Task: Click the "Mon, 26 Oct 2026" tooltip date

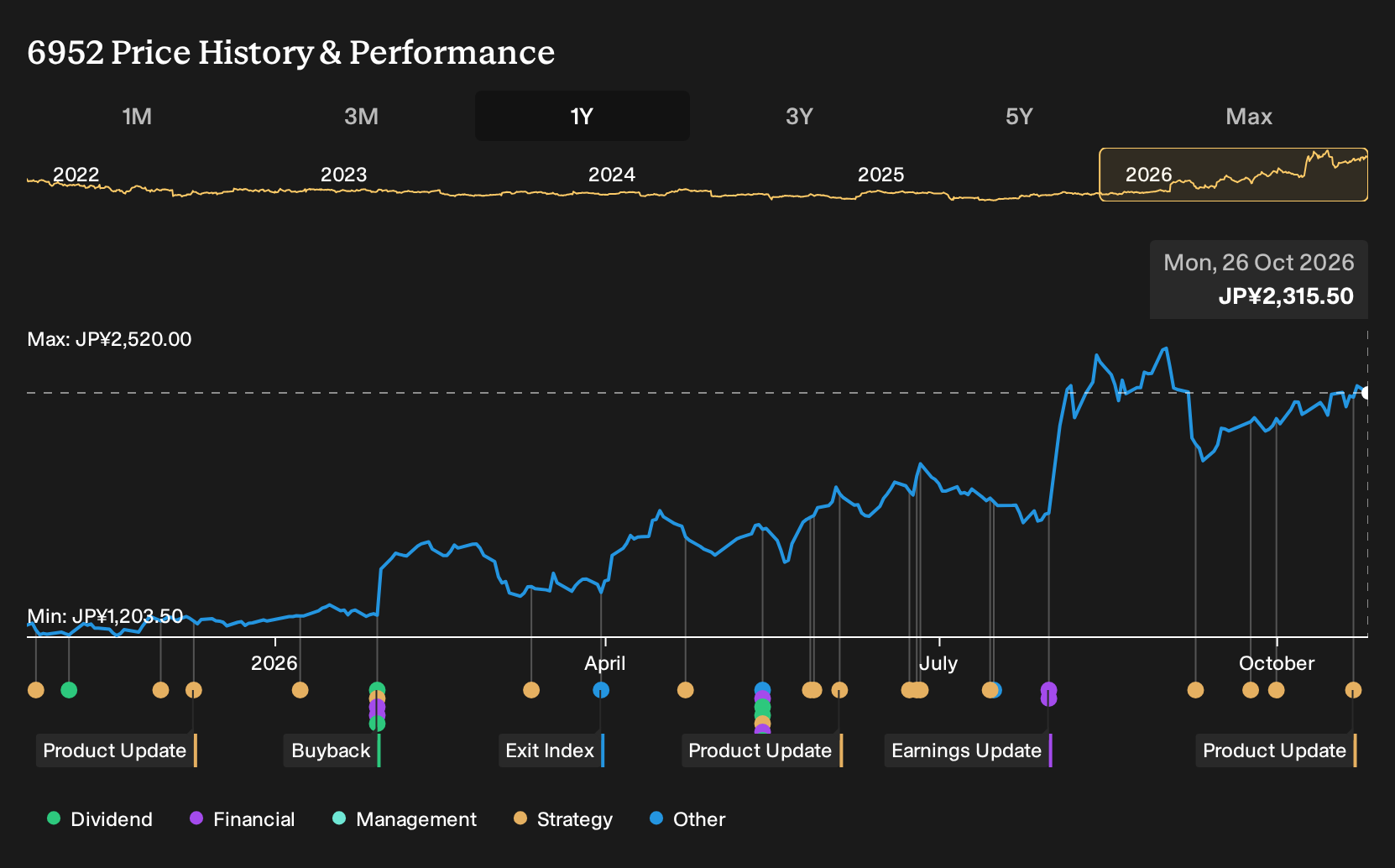Action: click(x=1258, y=263)
